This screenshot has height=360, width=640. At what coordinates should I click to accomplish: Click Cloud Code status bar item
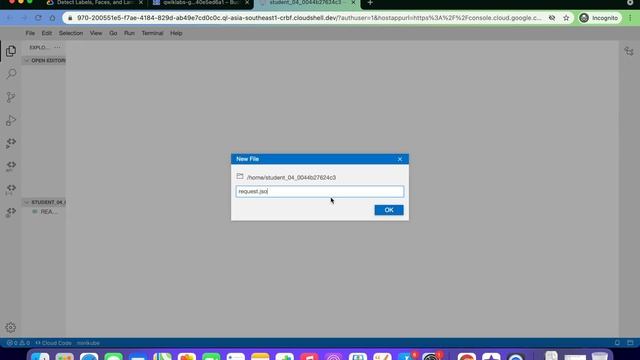[x=53, y=343]
